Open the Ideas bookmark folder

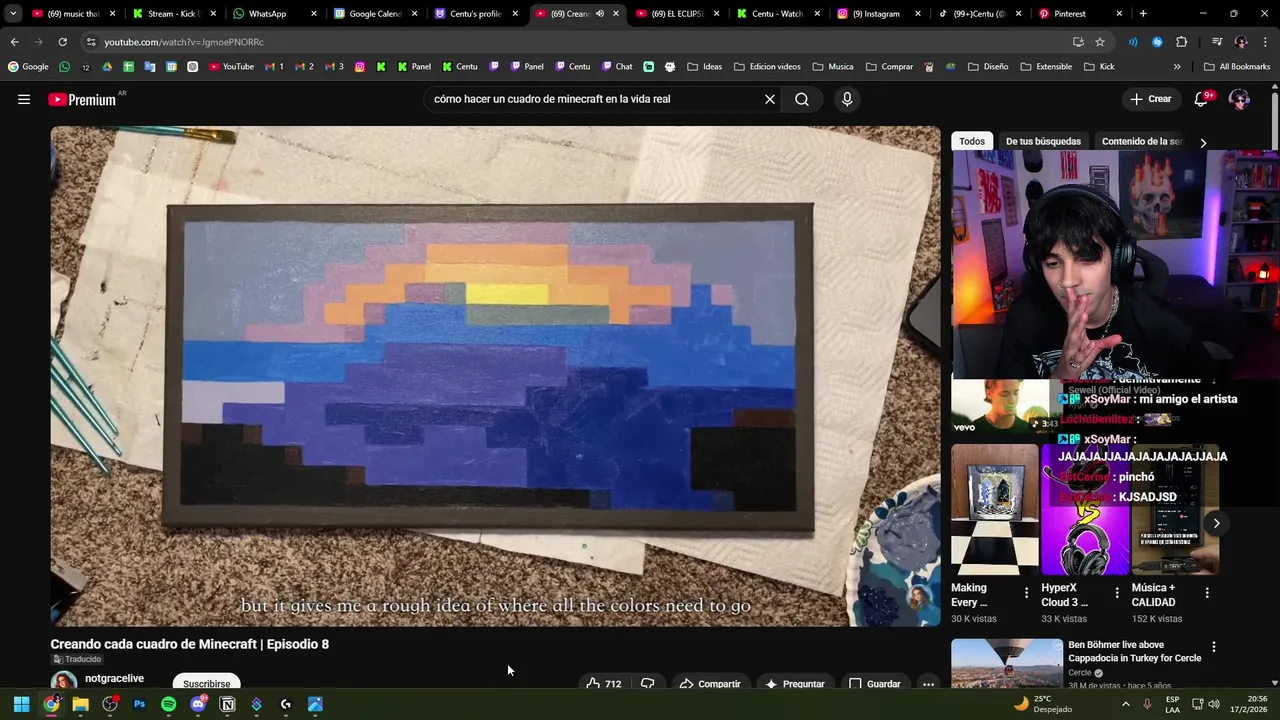coord(704,67)
